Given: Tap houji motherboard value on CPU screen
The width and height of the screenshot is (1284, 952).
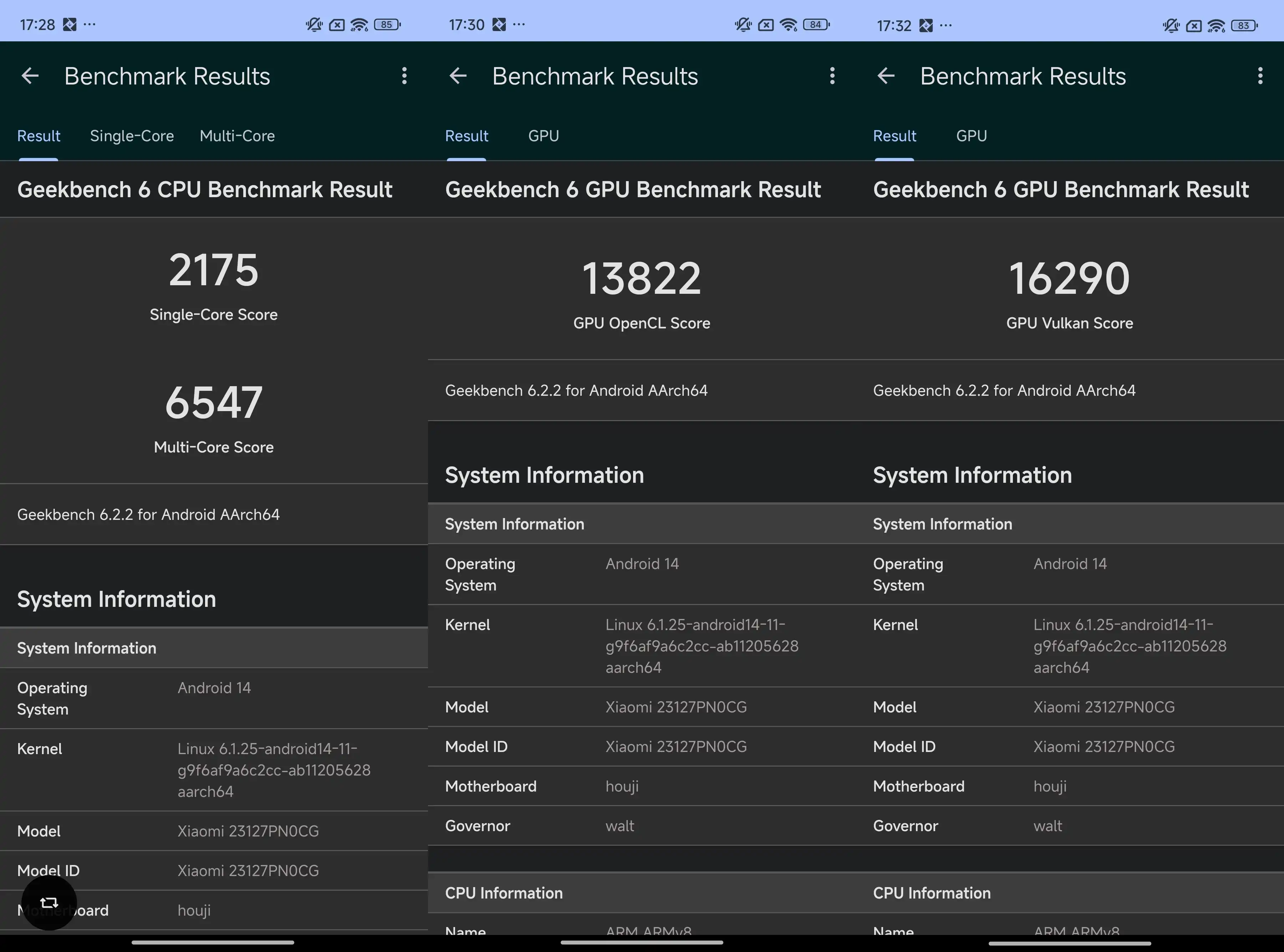Looking at the screenshot, I should [x=194, y=911].
